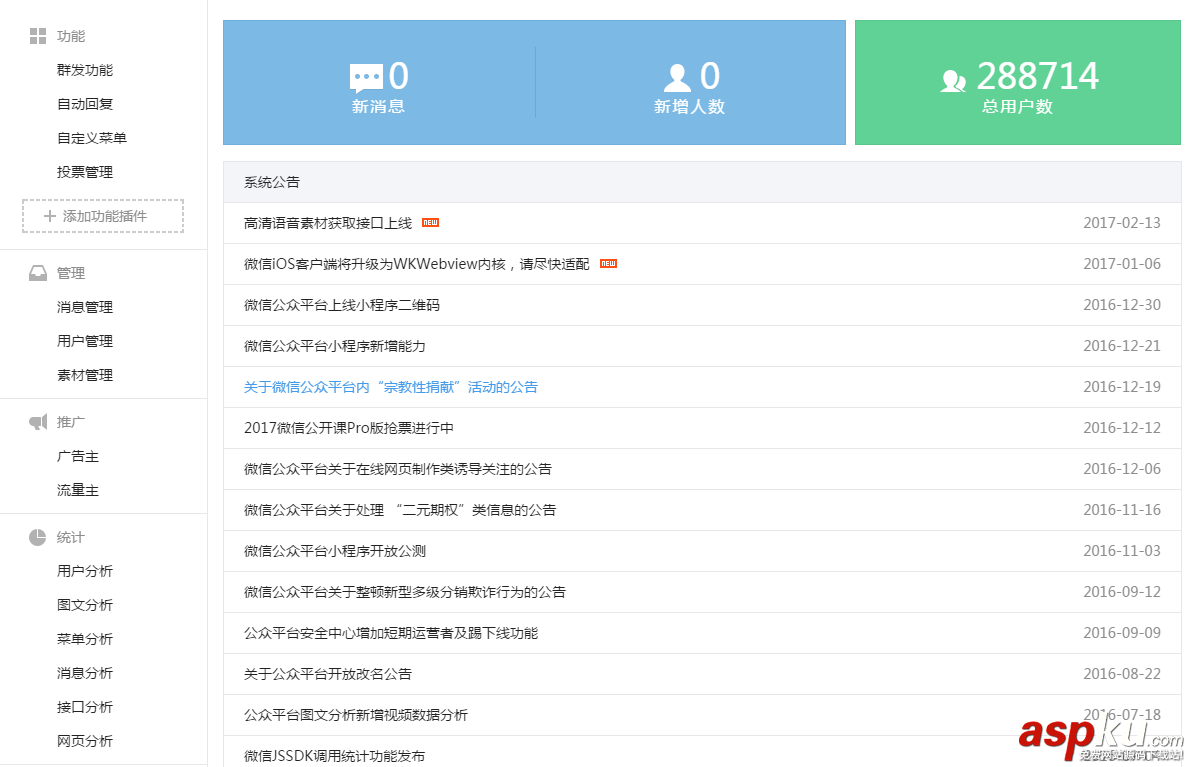Open 图文分析 statistics

[x=85, y=605]
